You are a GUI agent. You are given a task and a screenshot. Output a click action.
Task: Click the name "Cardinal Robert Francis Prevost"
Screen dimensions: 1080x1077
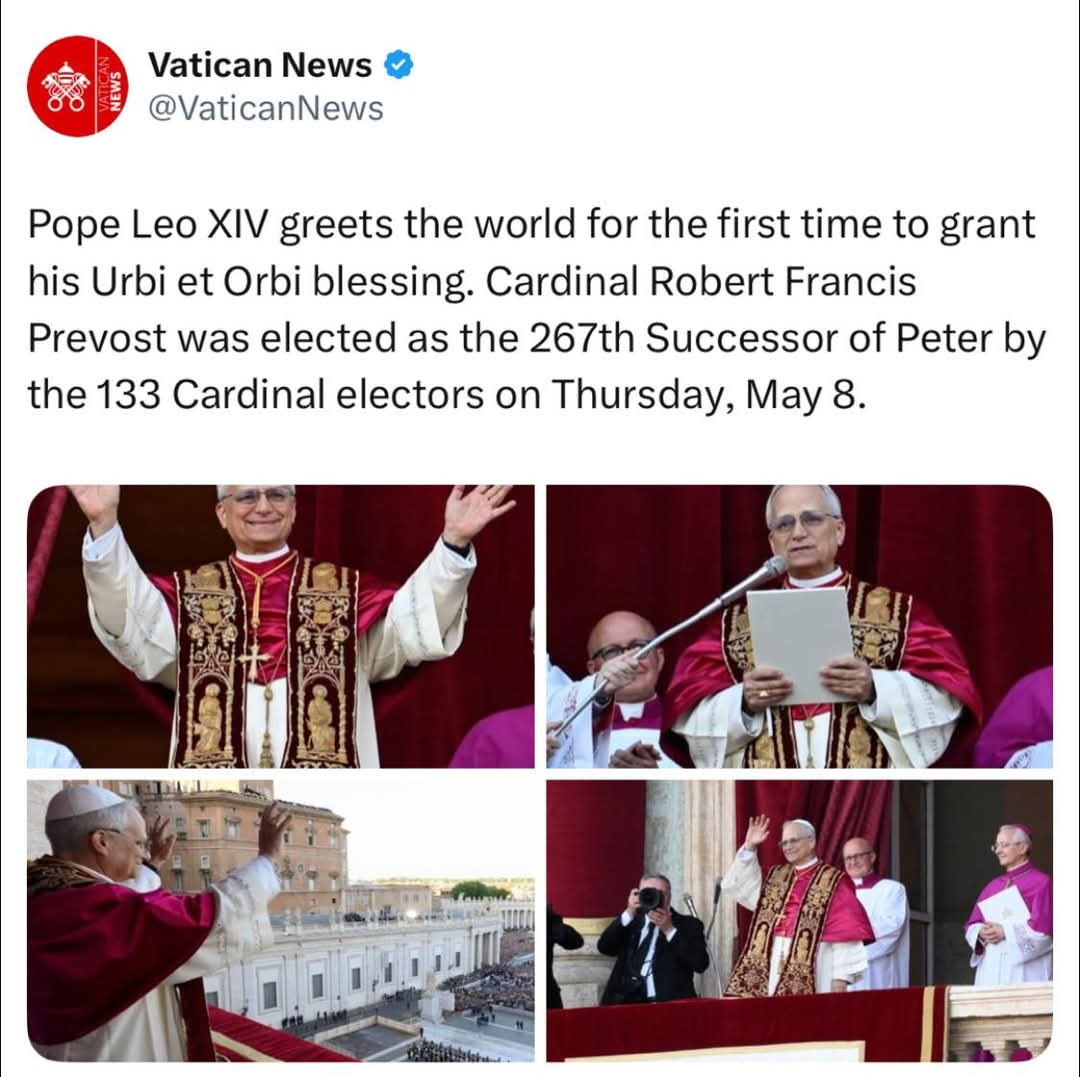(x=472, y=309)
